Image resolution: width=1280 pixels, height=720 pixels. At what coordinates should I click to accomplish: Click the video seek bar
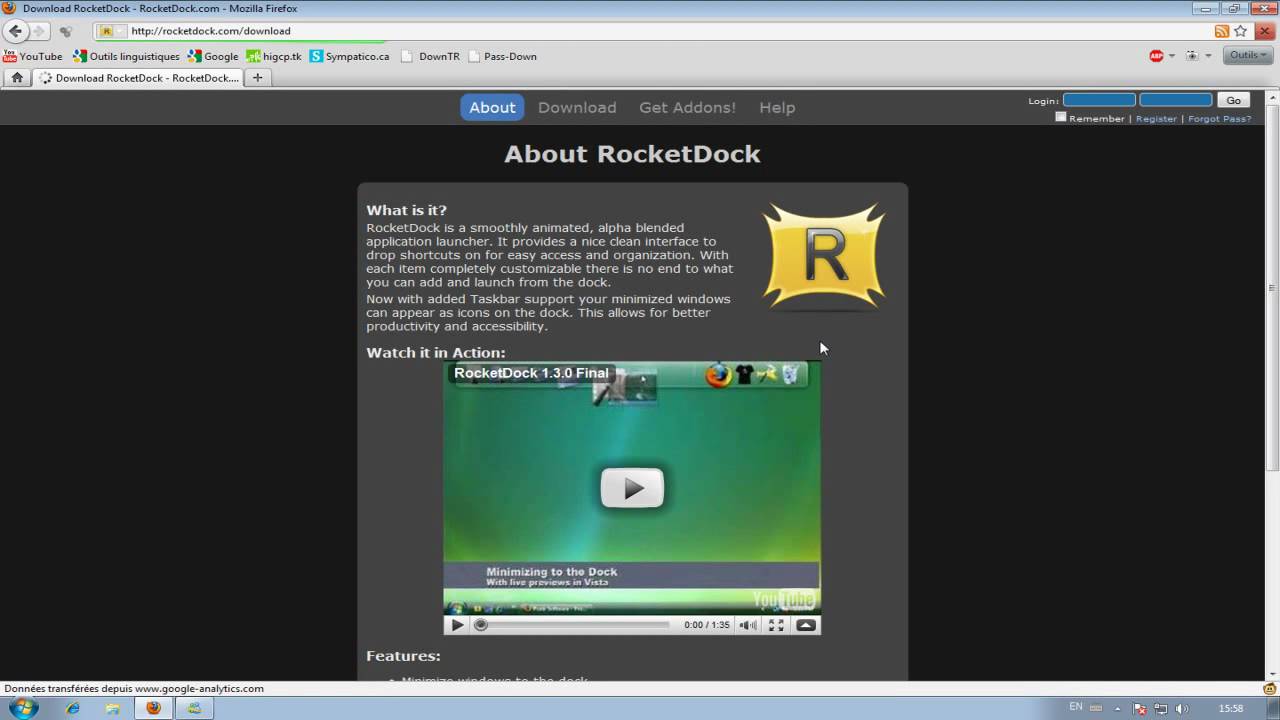coord(575,625)
